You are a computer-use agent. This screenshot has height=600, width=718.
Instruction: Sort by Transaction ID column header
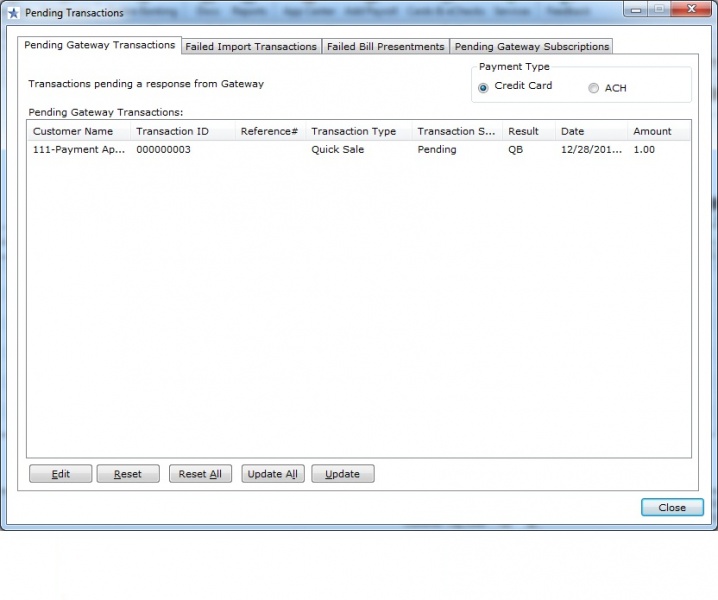(183, 131)
